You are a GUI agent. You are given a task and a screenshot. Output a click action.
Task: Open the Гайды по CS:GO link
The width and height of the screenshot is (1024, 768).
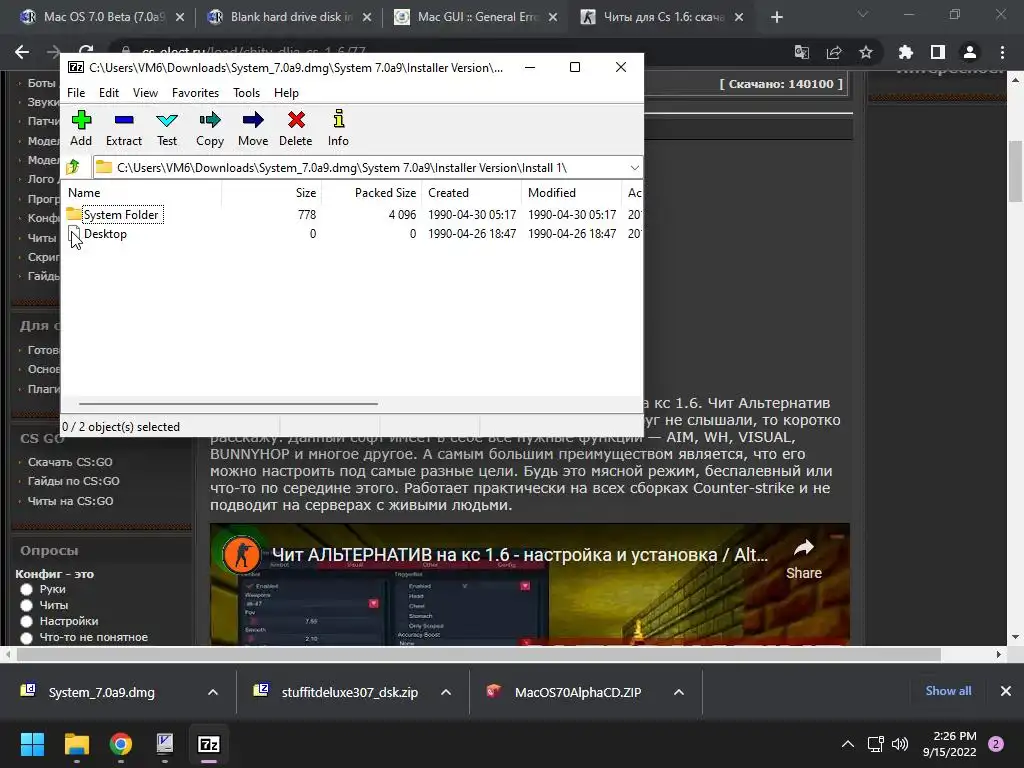pos(73,481)
